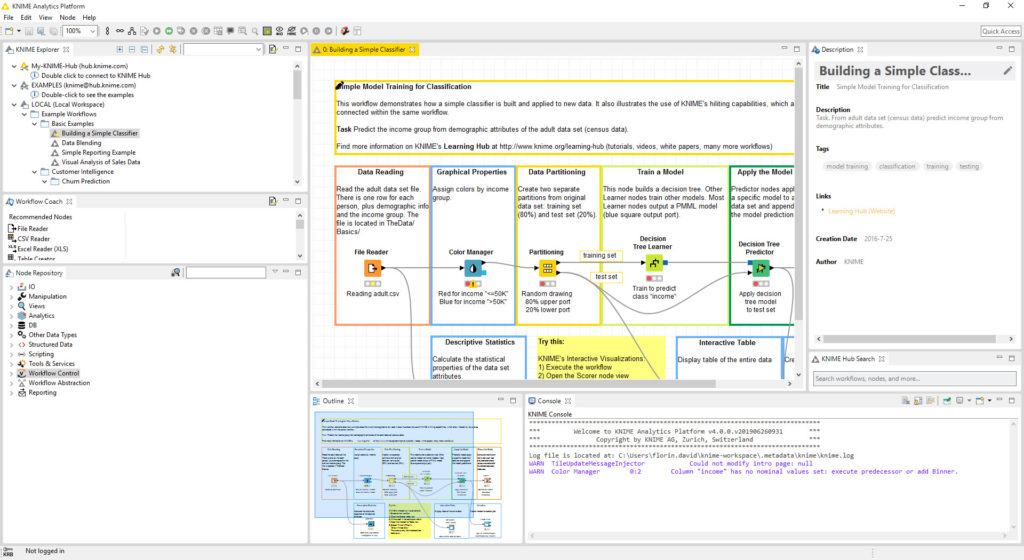
Task: Switch to the Console tab
Action: tap(549, 401)
